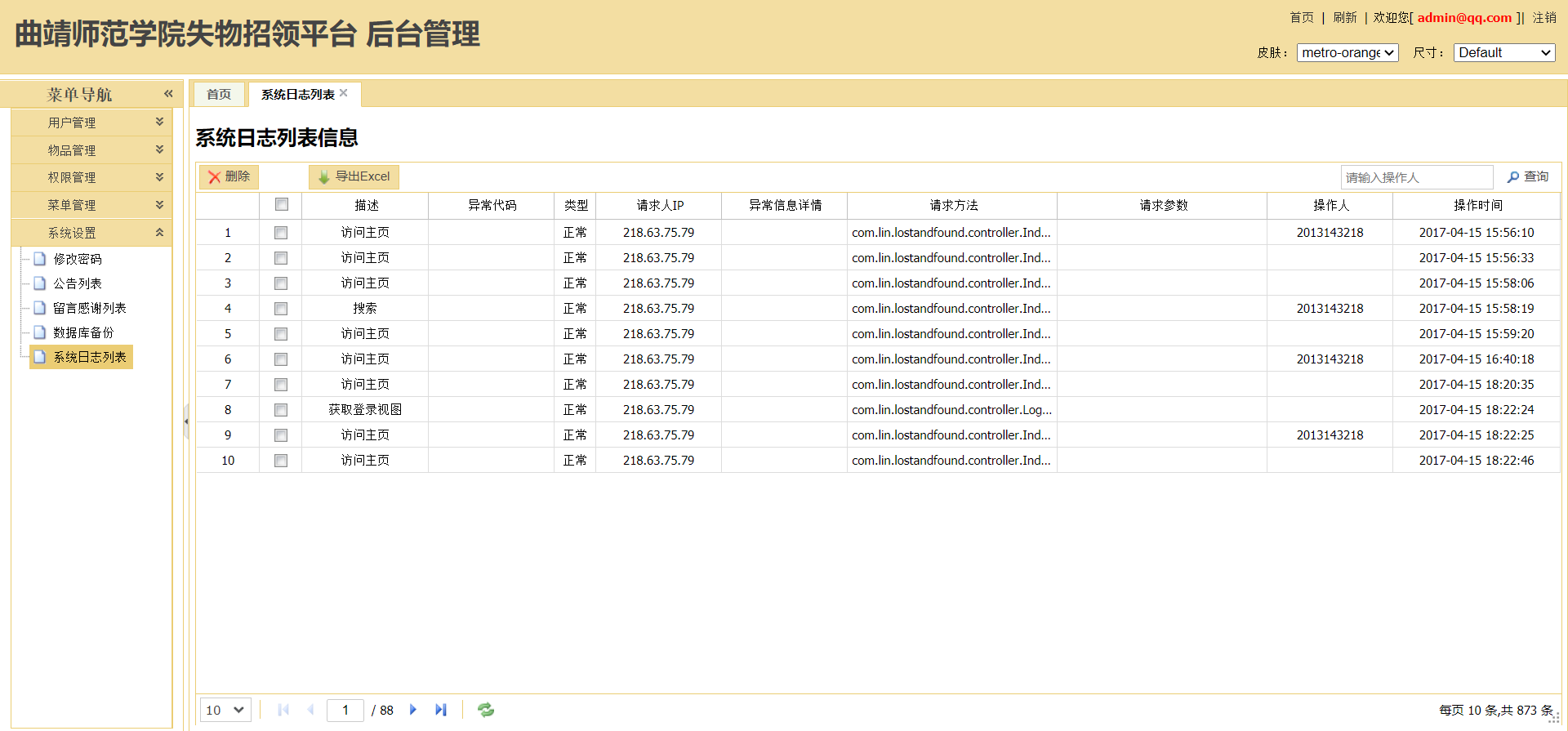The width and height of the screenshot is (1568, 731).
Task: Click the document icon beside 系统日志列表
Action: tap(39, 357)
